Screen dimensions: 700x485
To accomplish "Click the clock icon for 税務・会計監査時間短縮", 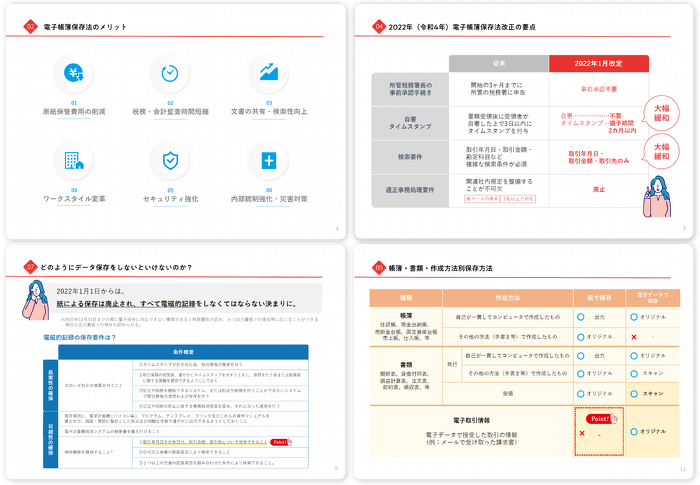I will pos(170,72).
